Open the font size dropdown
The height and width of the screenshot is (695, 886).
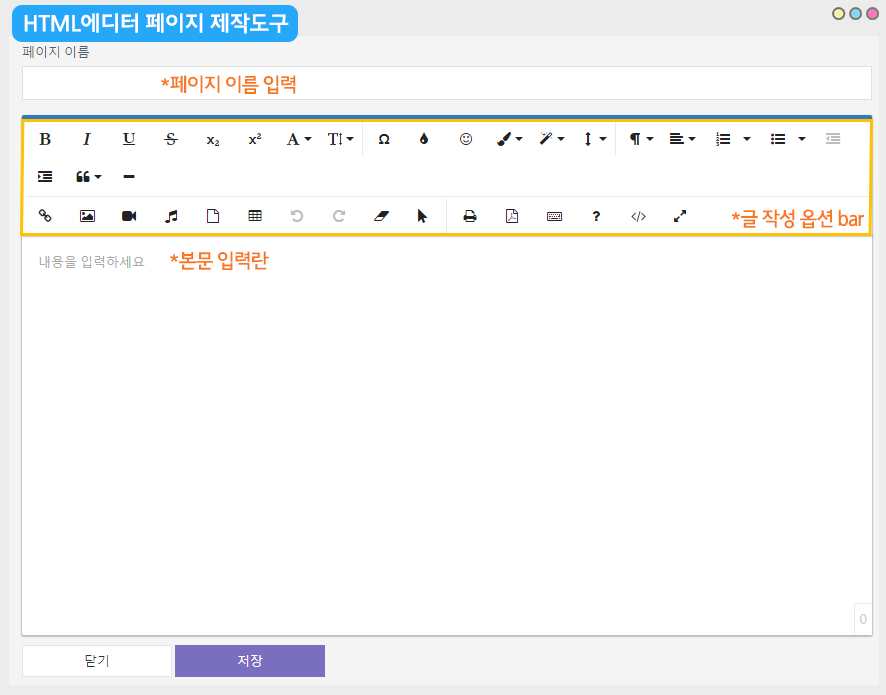click(340, 139)
